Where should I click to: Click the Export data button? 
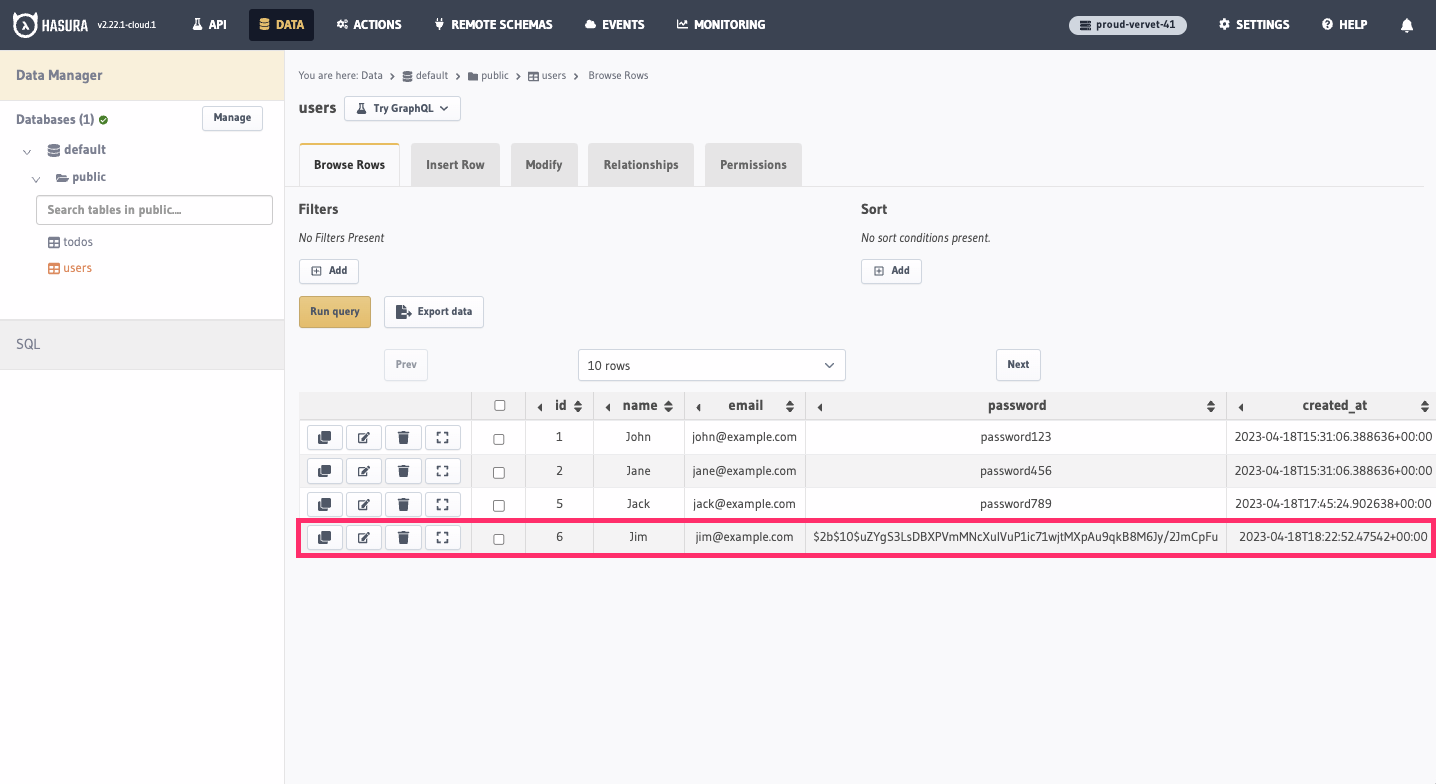434,312
